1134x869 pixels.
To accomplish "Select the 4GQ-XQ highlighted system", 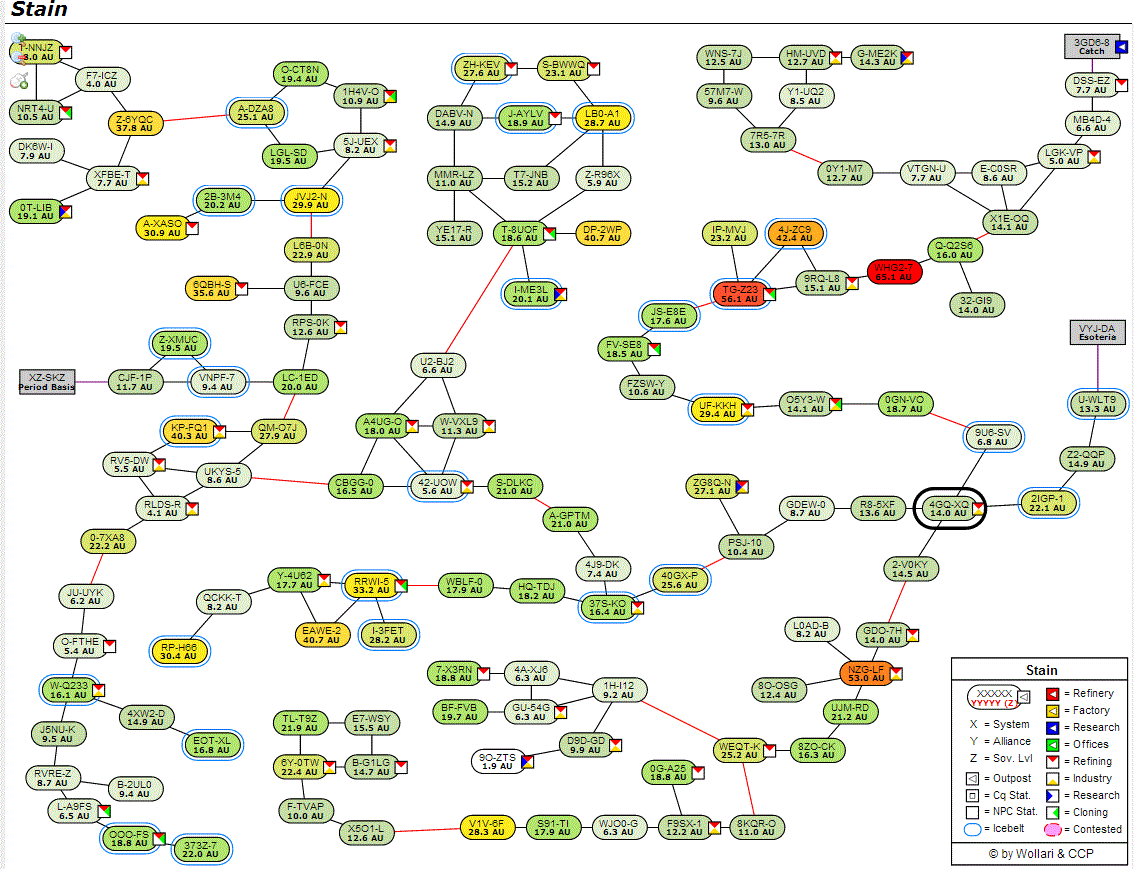I will [x=949, y=508].
